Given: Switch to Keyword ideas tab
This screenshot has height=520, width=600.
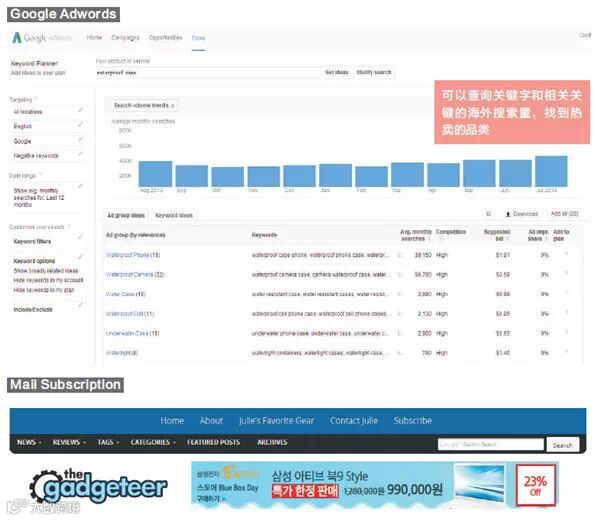Looking at the screenshot, I should click(x=174, y=215).
